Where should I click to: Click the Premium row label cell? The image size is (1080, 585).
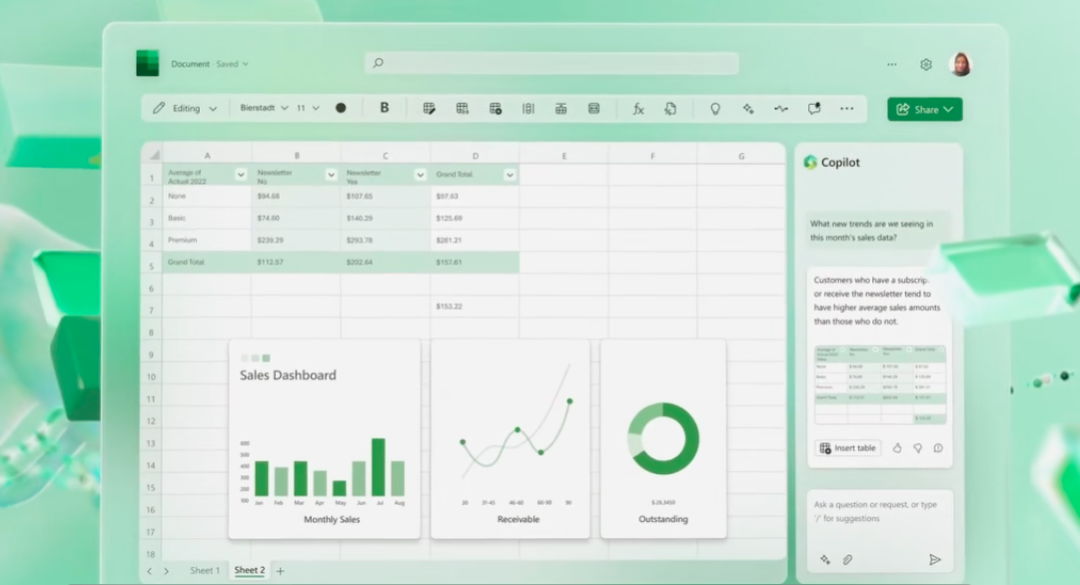207,240
